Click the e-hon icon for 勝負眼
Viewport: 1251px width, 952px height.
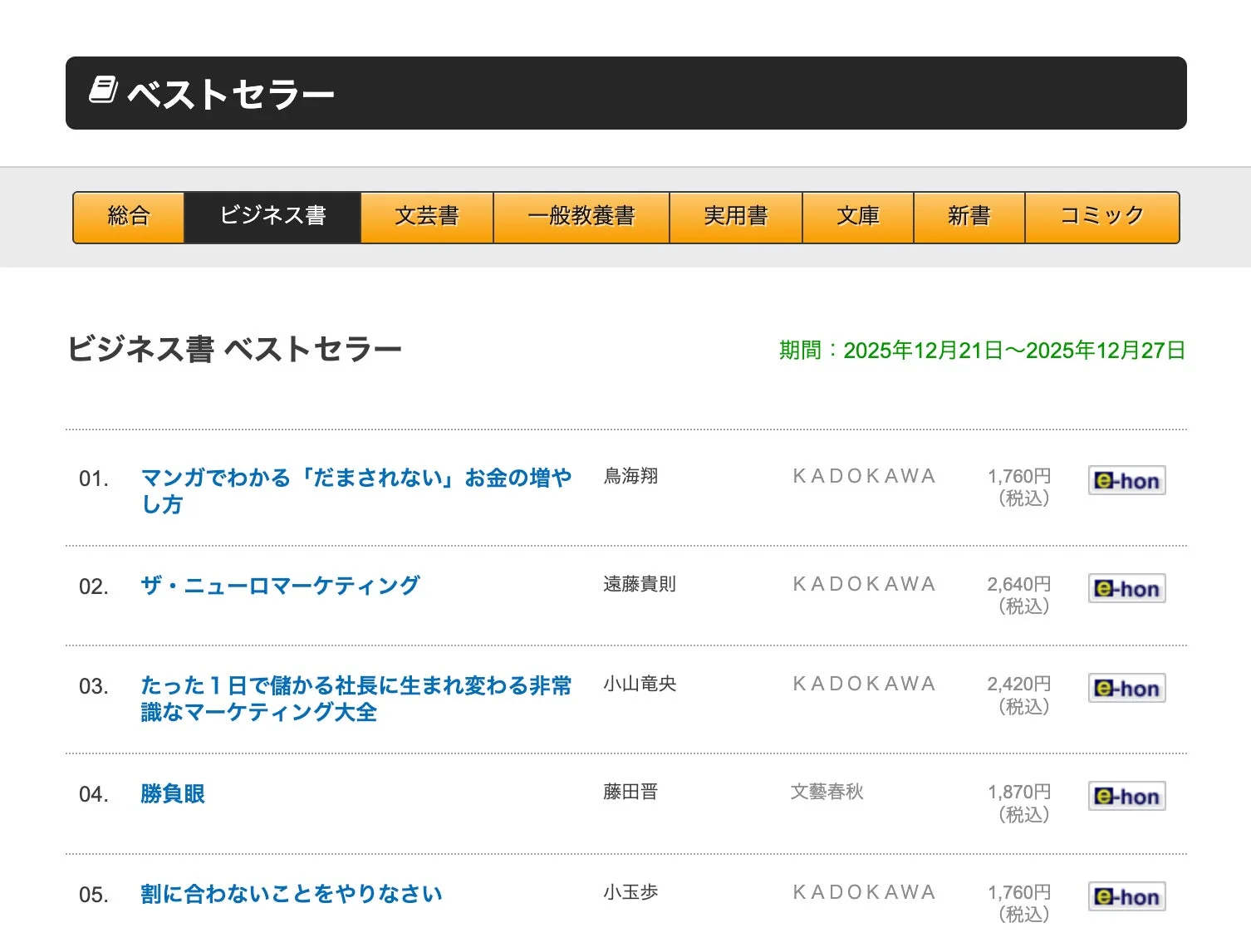(x=1126, y=795)
